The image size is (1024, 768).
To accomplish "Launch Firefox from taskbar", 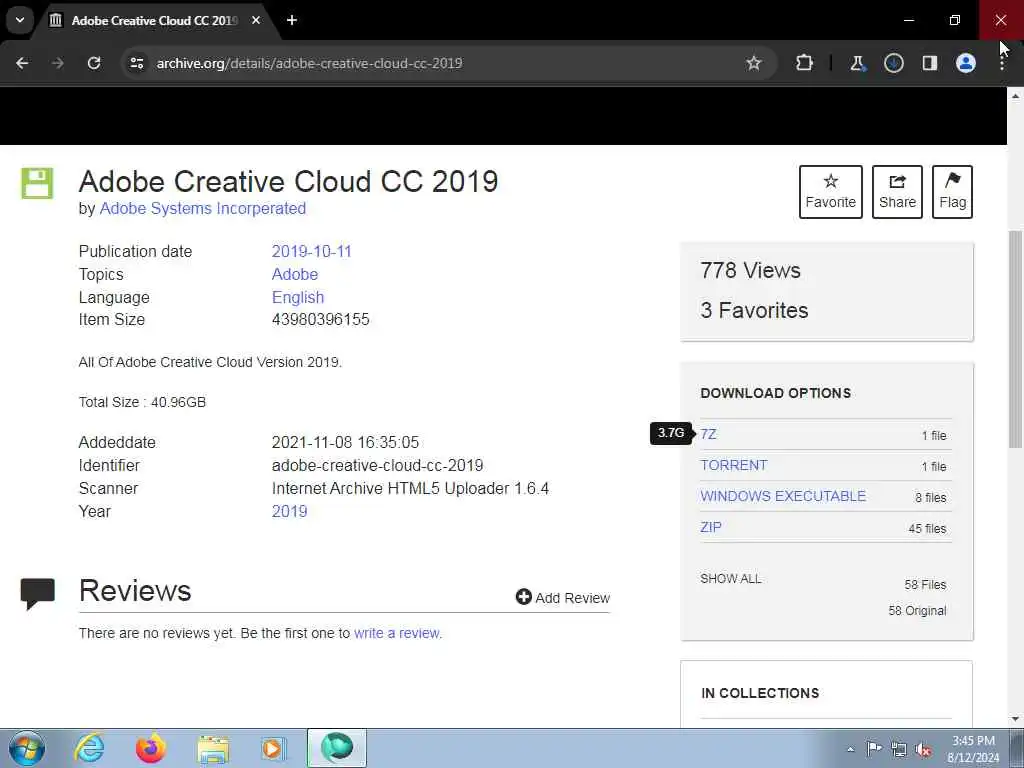I will tap(150, 748).
